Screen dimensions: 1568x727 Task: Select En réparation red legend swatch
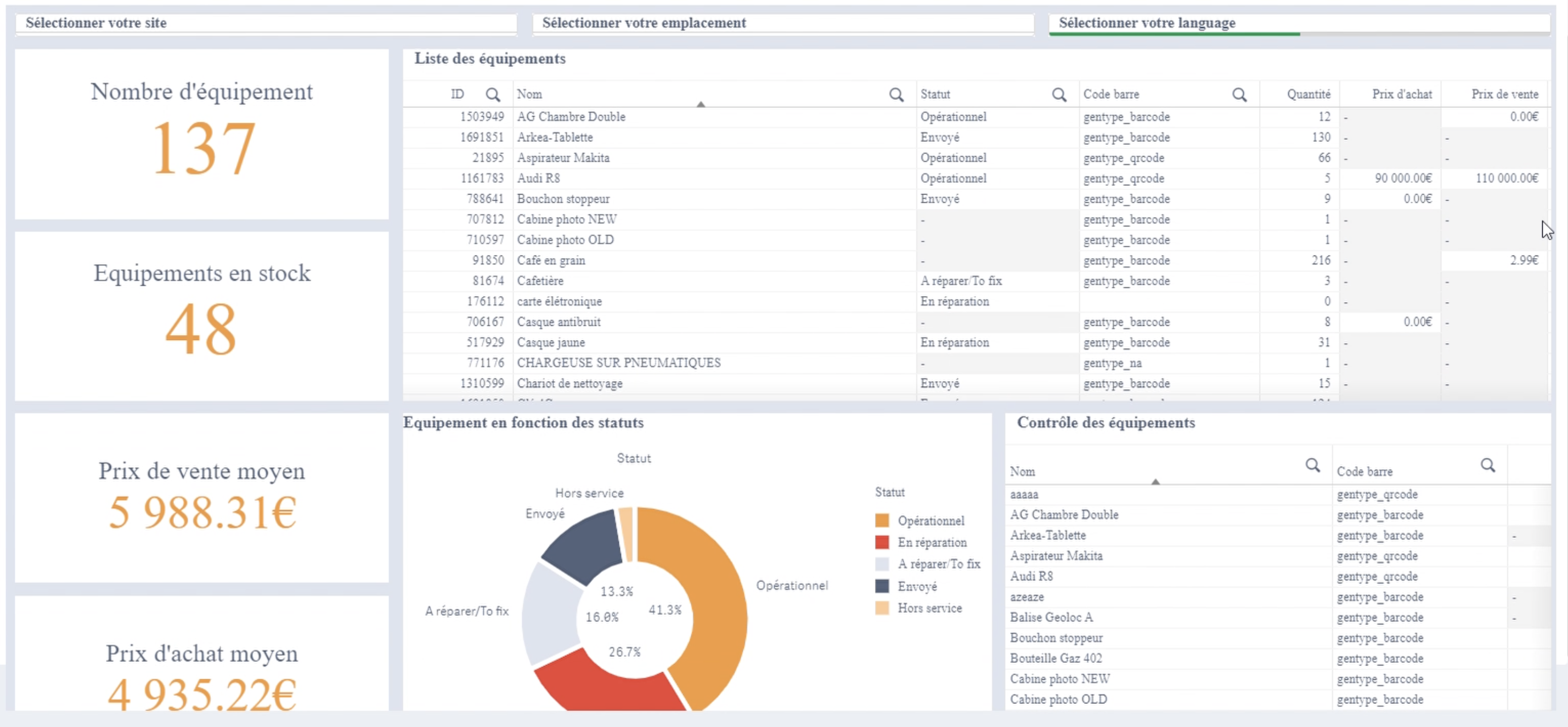pyautogui.click(x=882, y=542)
